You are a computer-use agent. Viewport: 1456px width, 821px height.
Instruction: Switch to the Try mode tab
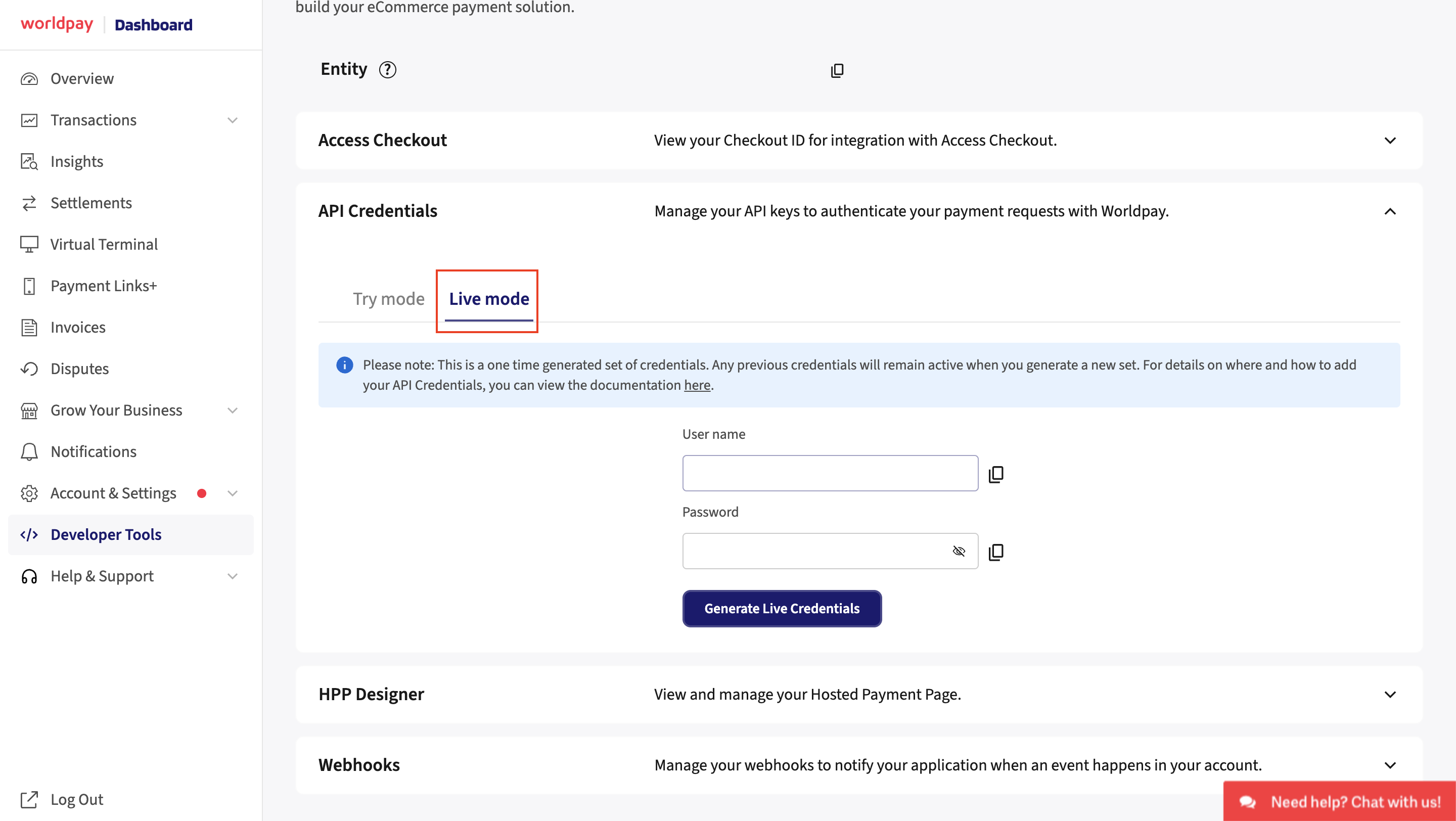click(x=388, y=298)
